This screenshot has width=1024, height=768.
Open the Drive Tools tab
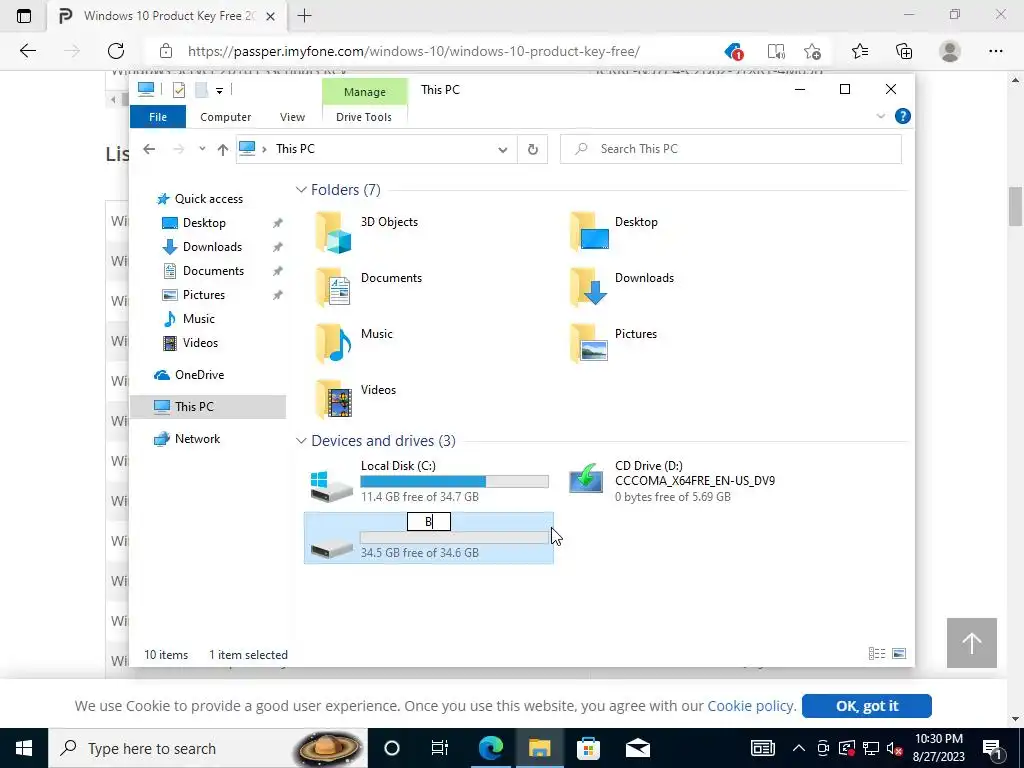pyautogui.click(x=364, y=117)
